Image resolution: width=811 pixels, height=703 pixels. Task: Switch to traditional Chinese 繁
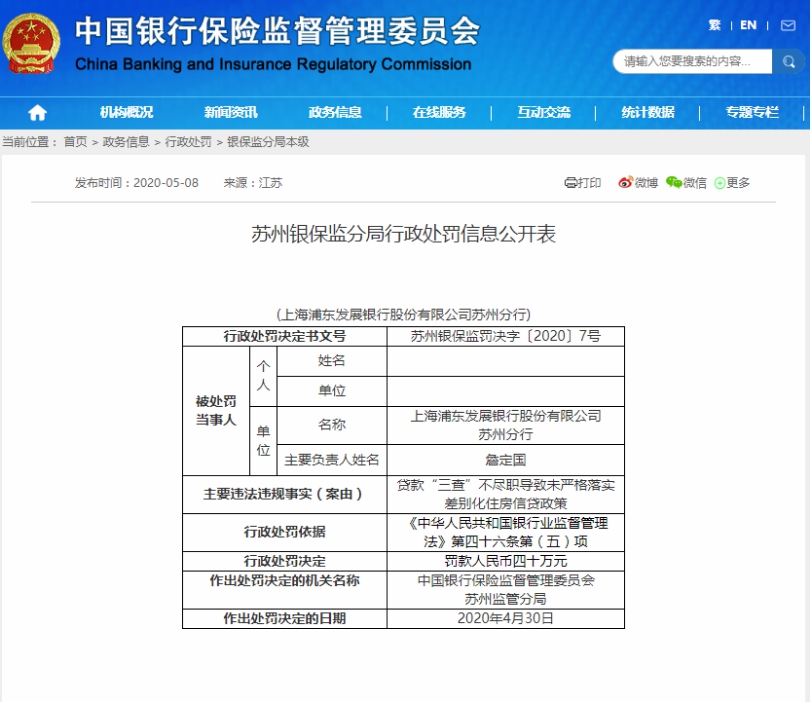[x=714, y=25]
